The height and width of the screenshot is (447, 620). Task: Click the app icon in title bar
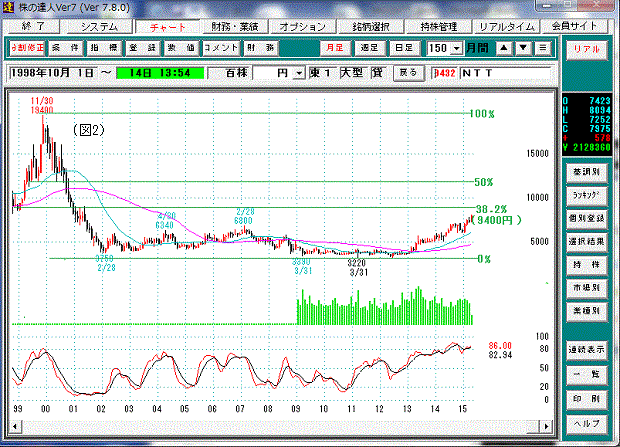[x=8, y=7]
